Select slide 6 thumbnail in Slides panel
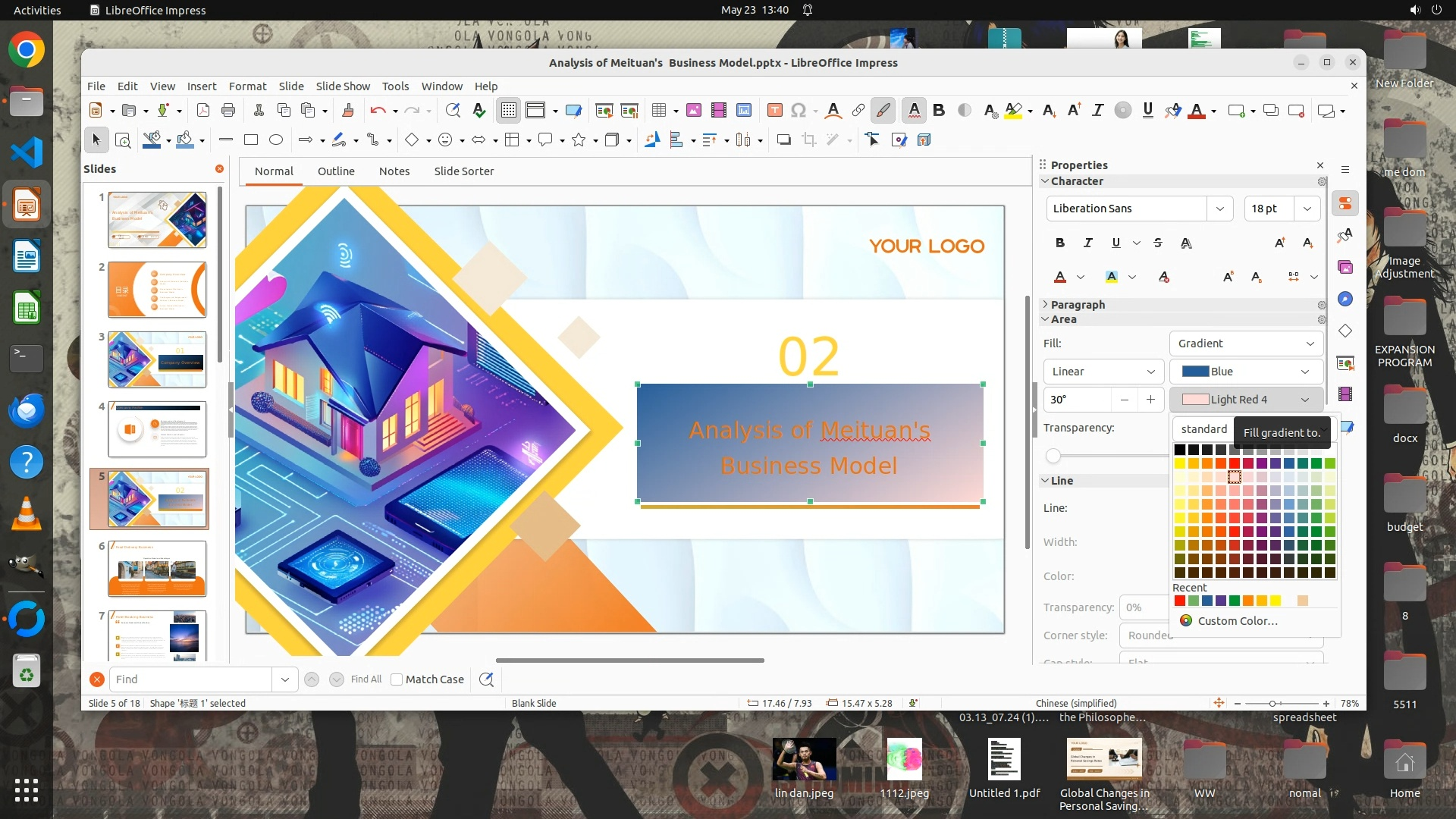1456x819 pixels. (x=157, y=568)
